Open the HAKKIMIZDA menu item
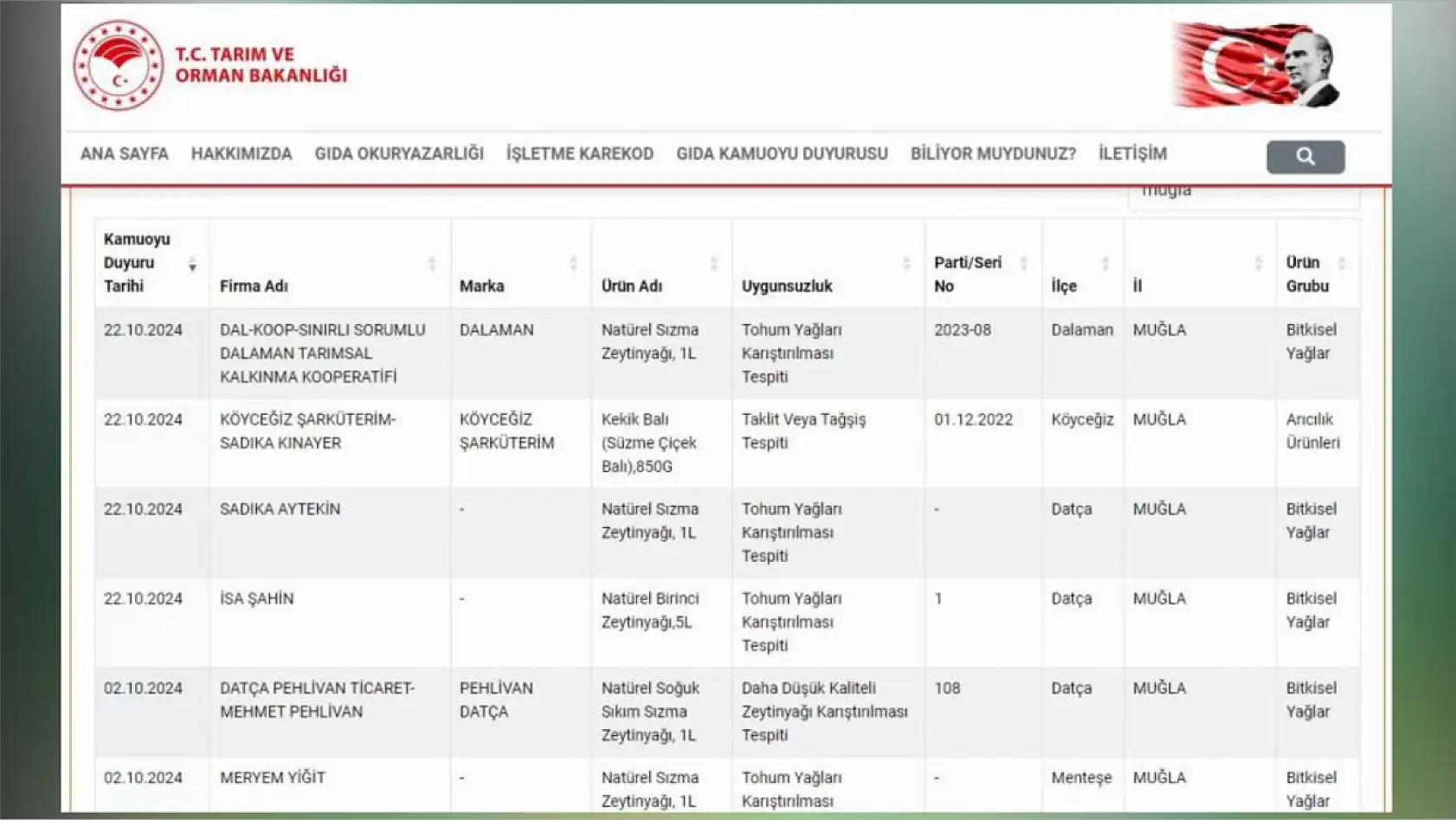This screenshot has width=1456, height=820. [242, 154]
